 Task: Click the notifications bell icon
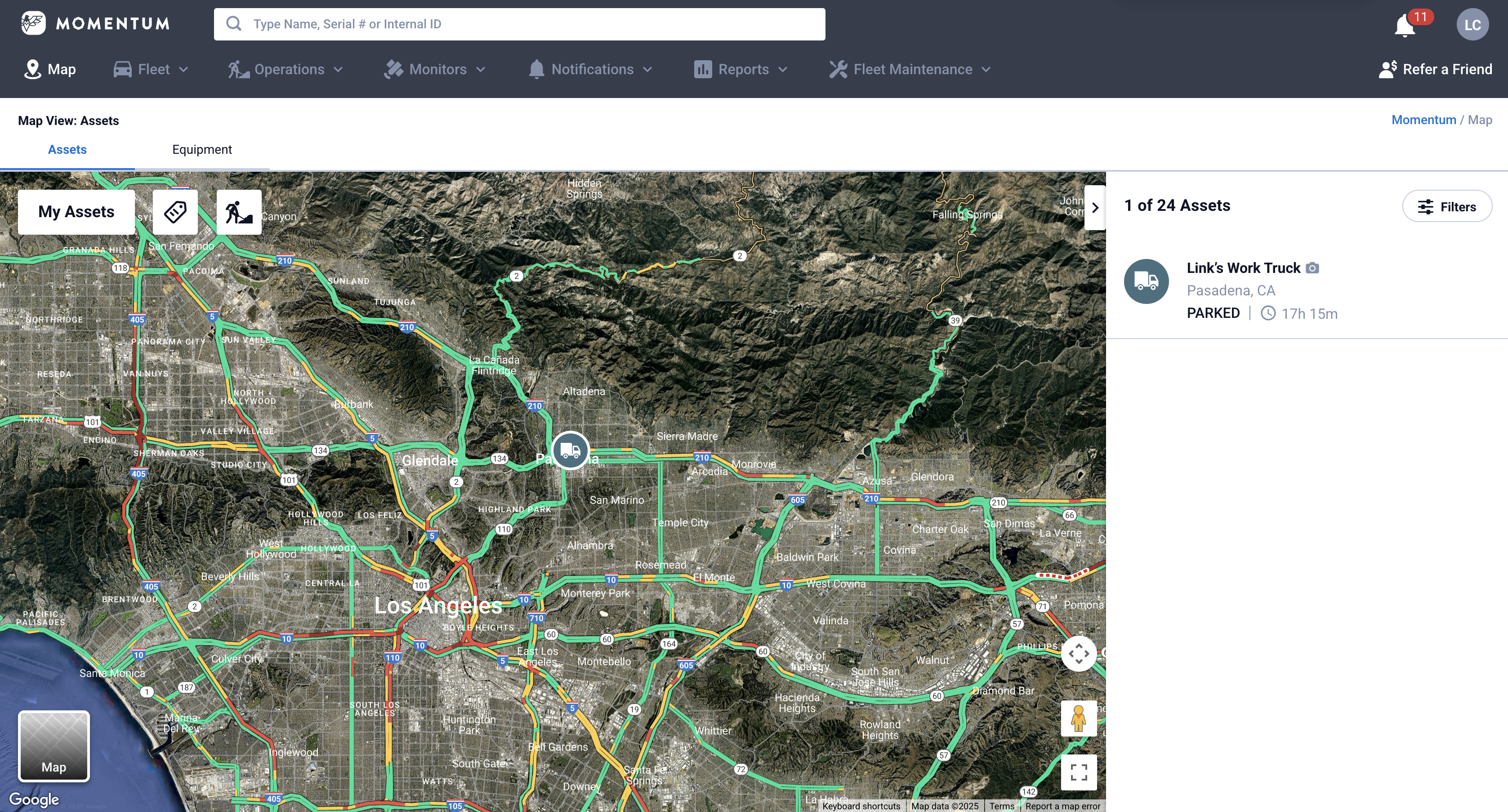pyautogui.click(x=1405, y=26)
